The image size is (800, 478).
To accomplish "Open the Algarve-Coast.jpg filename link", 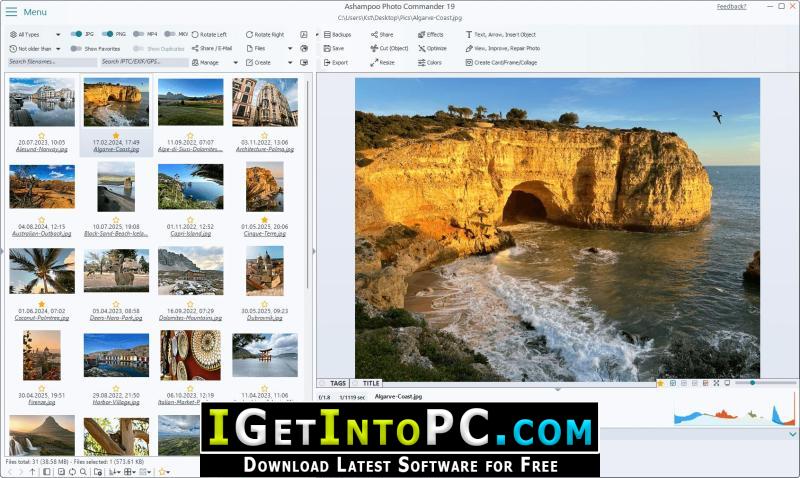I will click(116, 149).
